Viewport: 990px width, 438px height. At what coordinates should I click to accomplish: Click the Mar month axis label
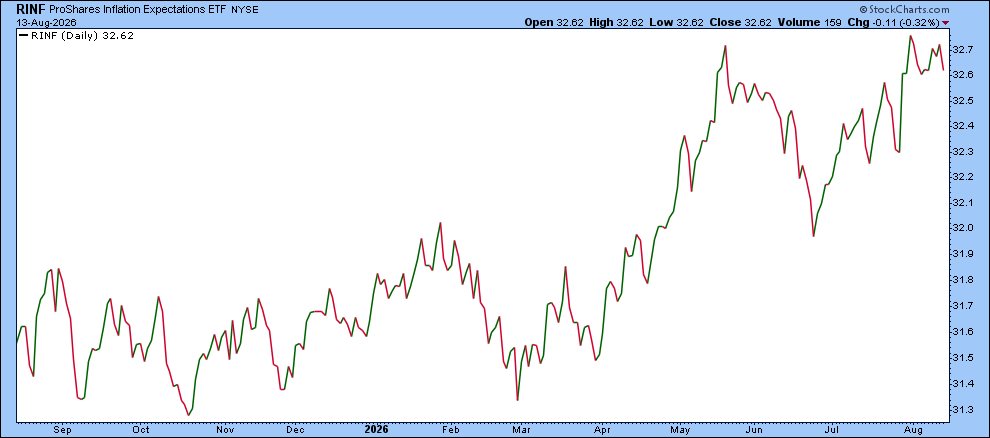[521, 429]
